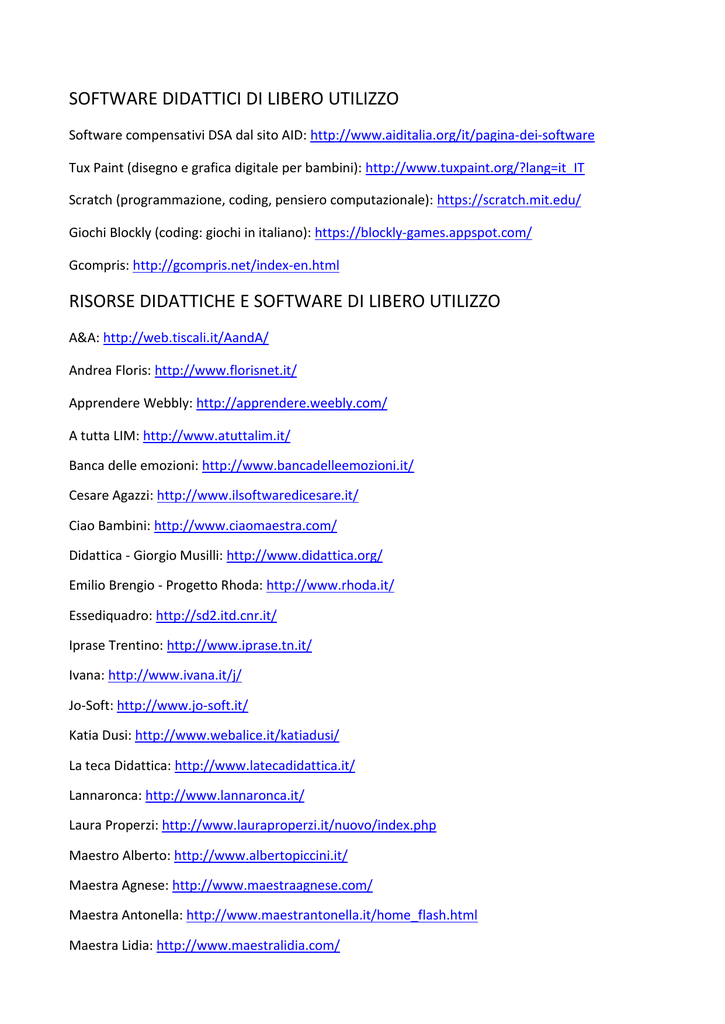Click the Jo-Soft website link
Image resolution: width=725 pixels, height=1024 pixels.
182,705
